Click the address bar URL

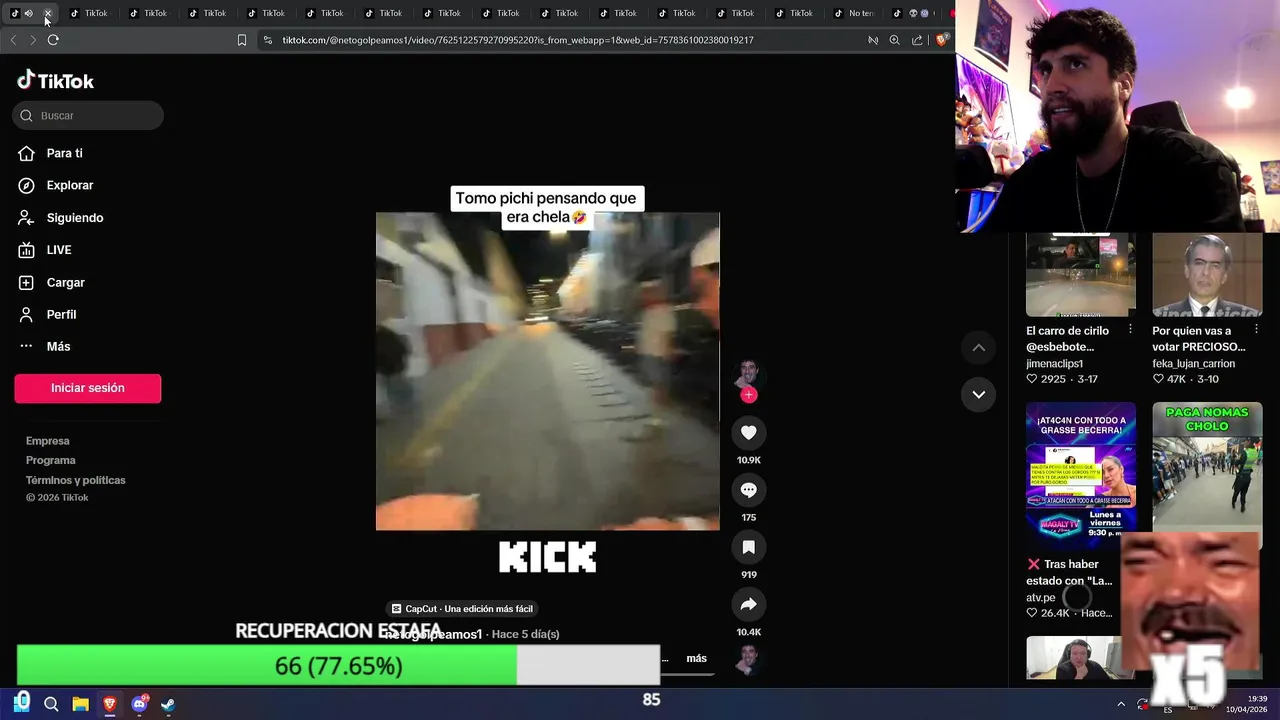pyautogui.click(x=518, y=40)
